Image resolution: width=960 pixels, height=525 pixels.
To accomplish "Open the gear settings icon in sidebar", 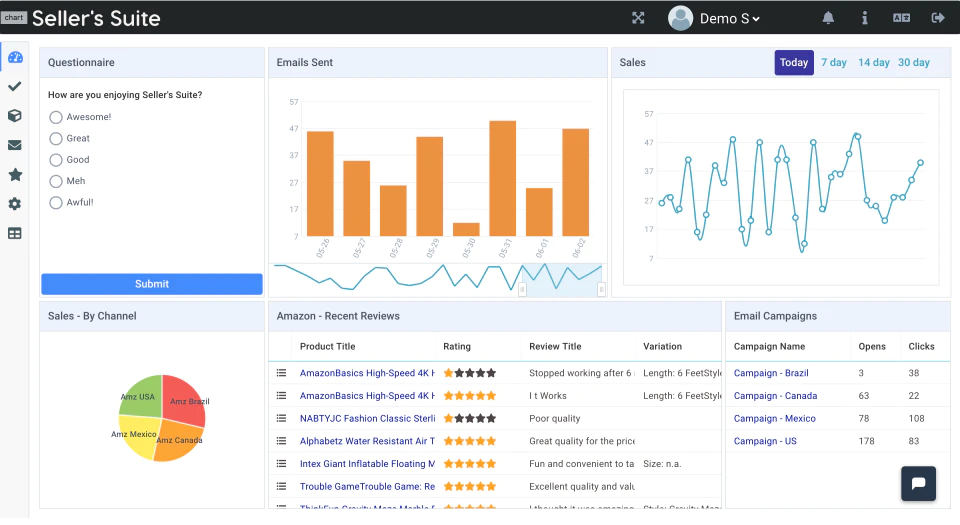I will 15,204.
